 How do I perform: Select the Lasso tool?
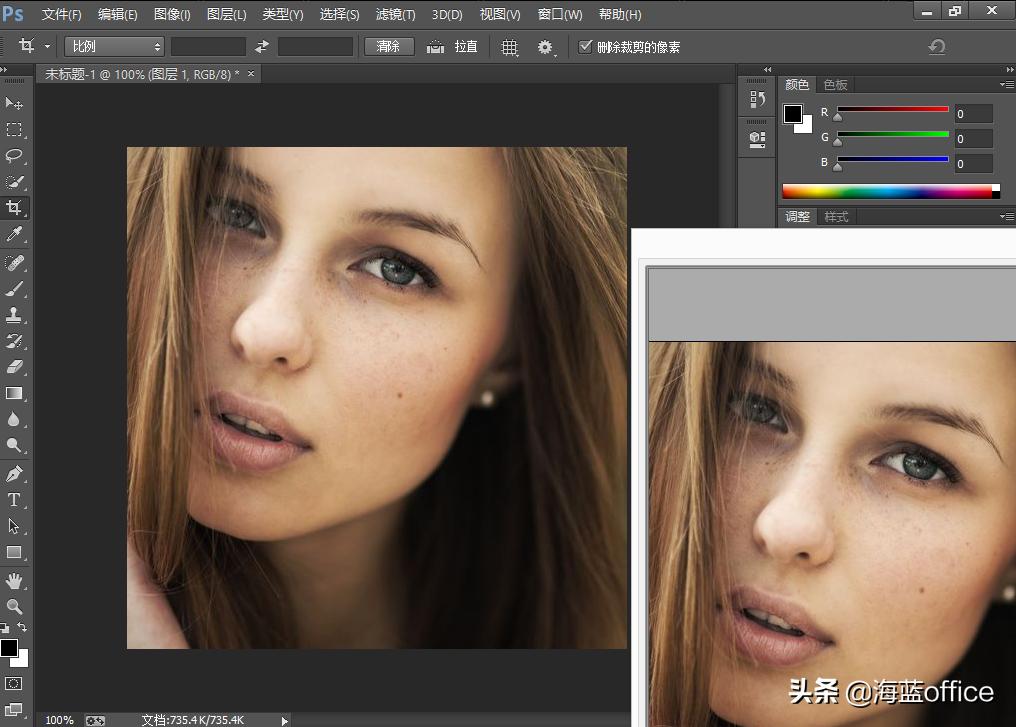[14, 156]
